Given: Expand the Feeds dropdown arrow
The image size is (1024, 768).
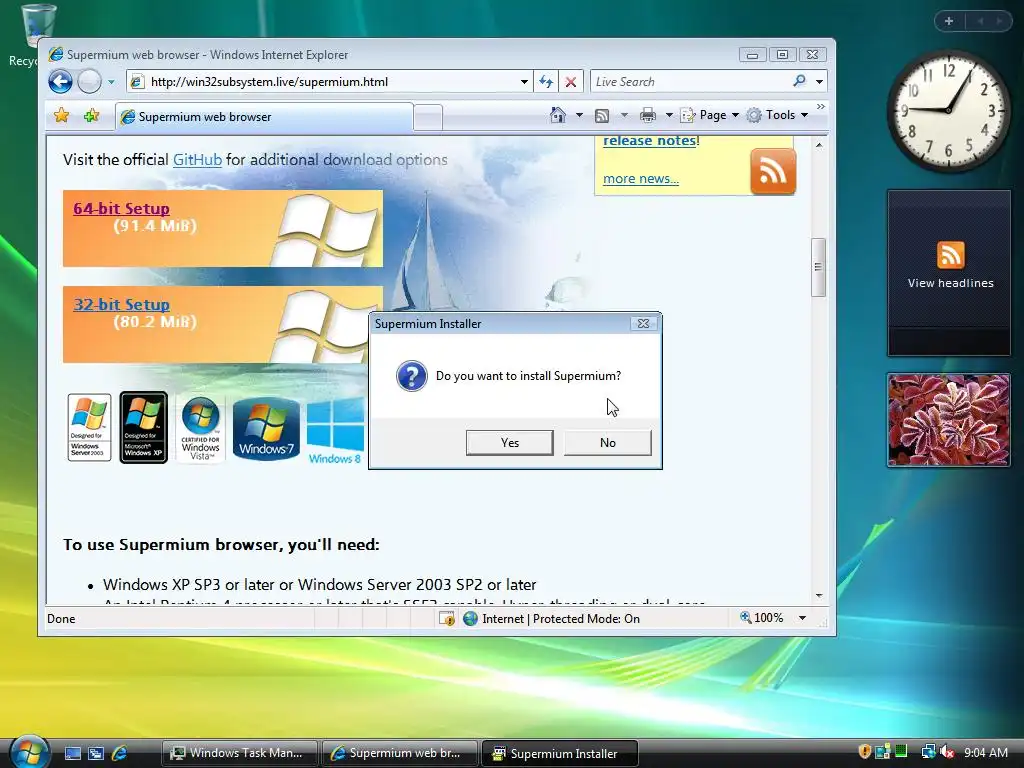Looking at the screenshot, I should [x=624, y=116].
